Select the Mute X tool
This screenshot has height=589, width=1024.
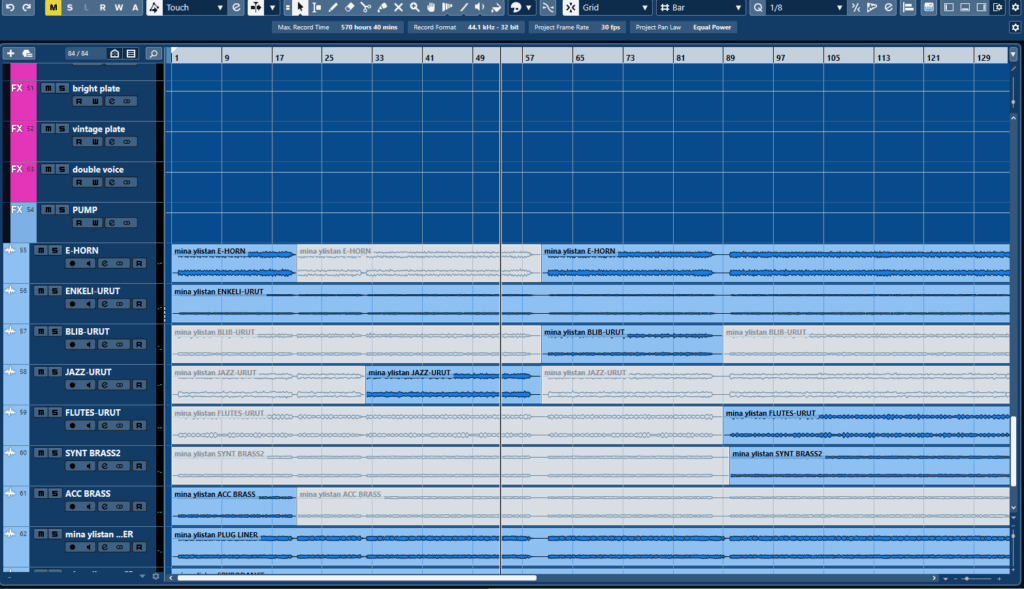pyautogui.click(x=398, y=8)
